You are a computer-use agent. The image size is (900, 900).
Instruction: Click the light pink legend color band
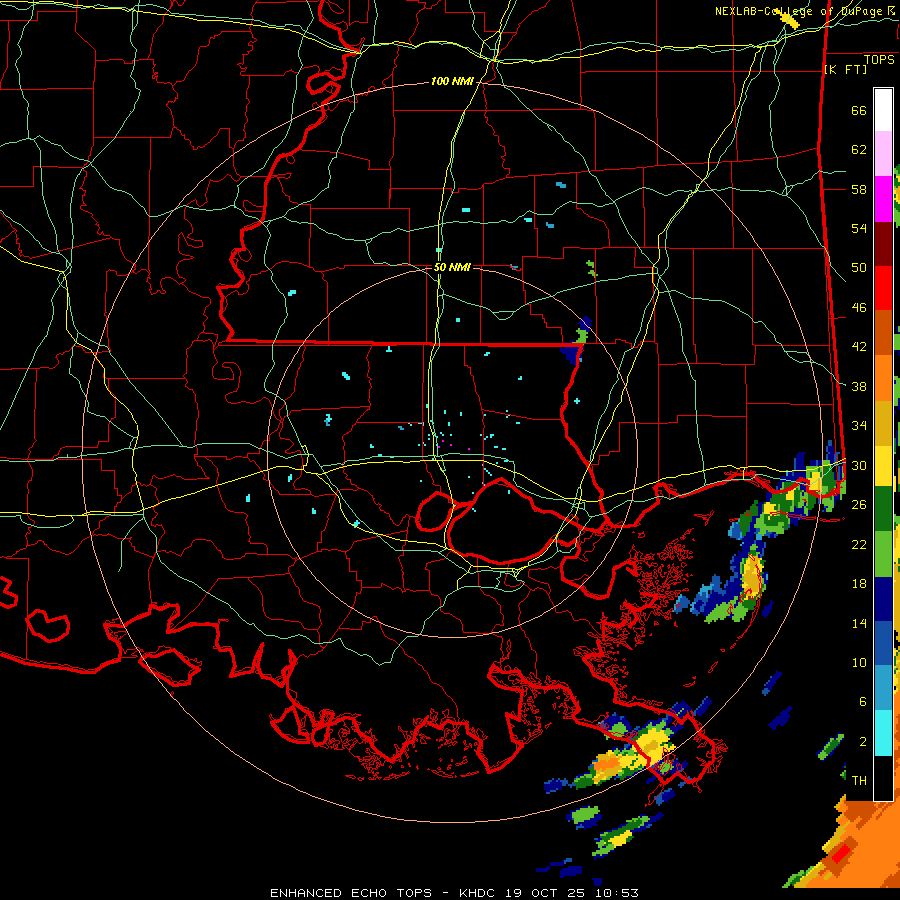click(x=883, y=154)
